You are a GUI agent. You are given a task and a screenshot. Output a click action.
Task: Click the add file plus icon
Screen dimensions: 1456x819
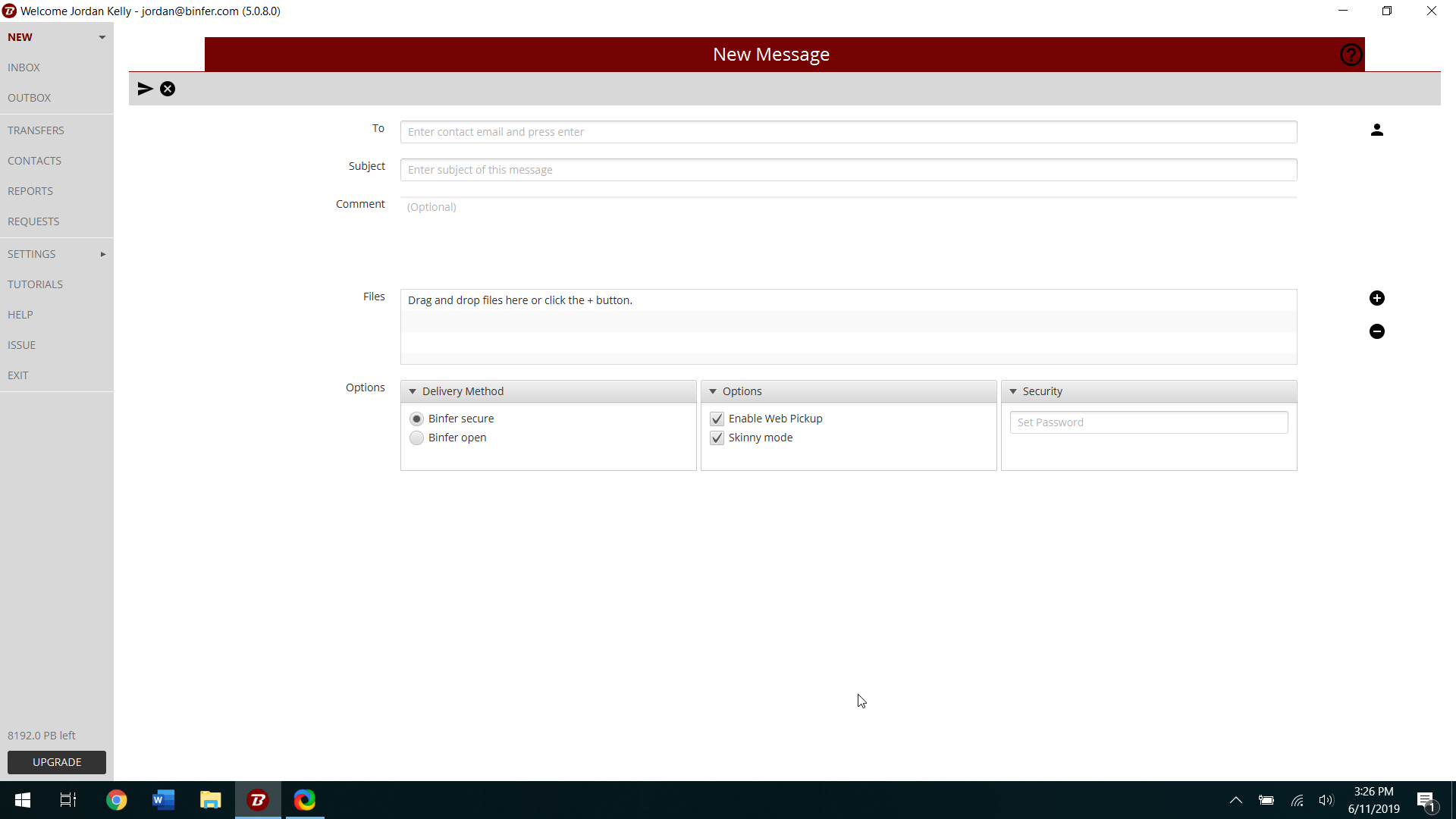(x=1377, y=298)
